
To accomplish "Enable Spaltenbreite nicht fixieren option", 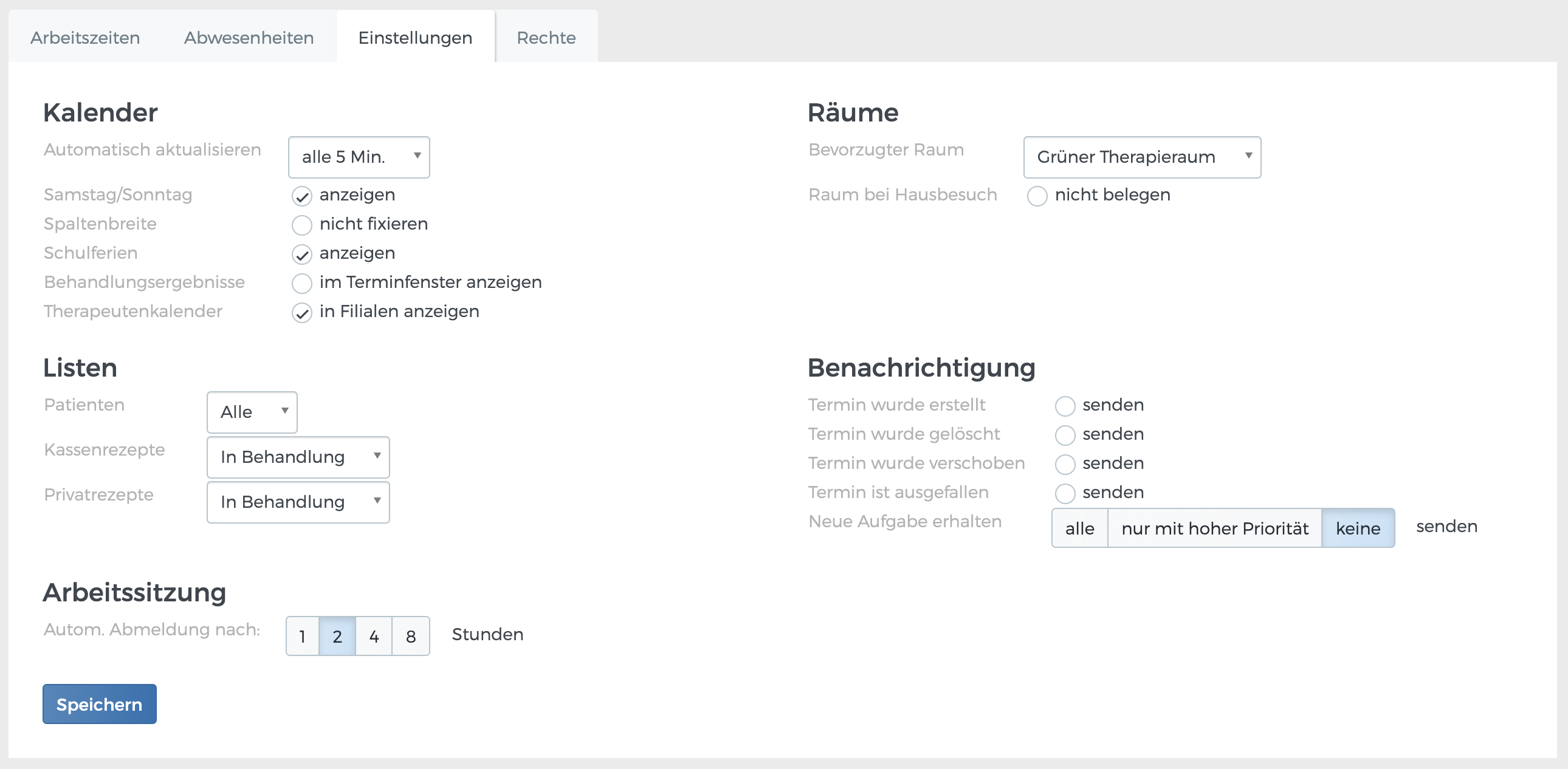I will point(302,225).
